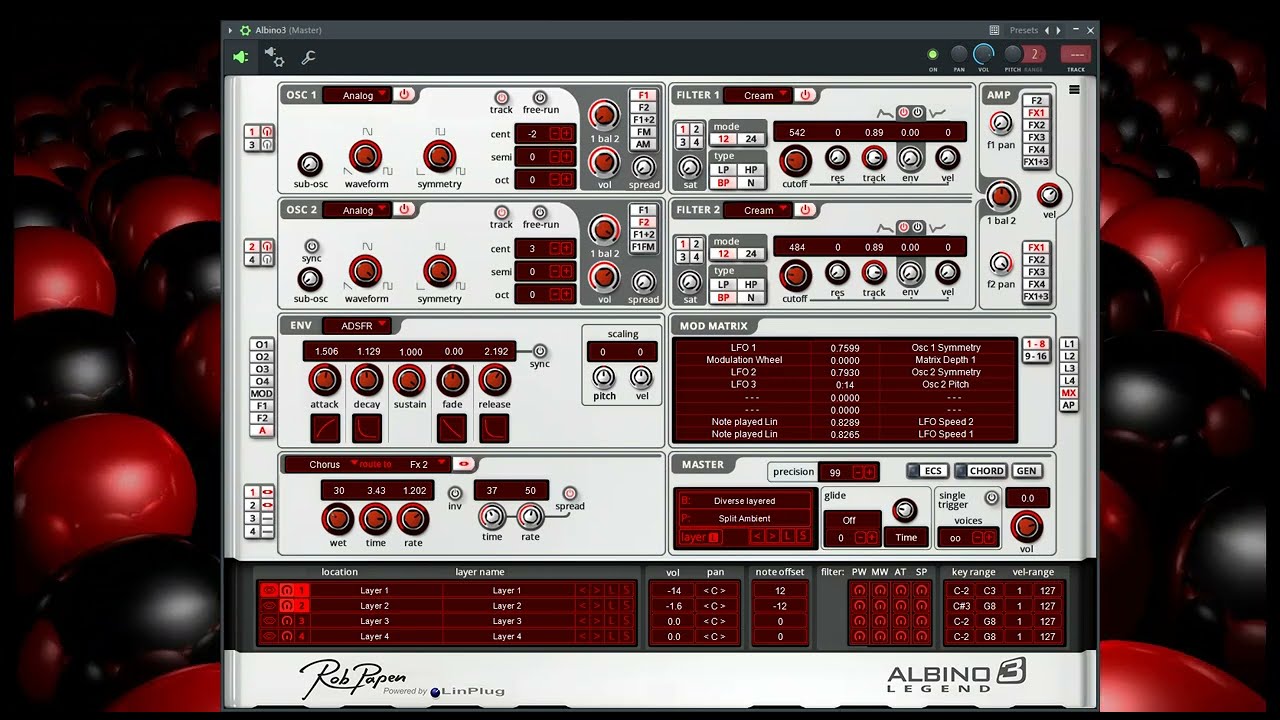Toggle single trigger switch

(x=991, y=497)
